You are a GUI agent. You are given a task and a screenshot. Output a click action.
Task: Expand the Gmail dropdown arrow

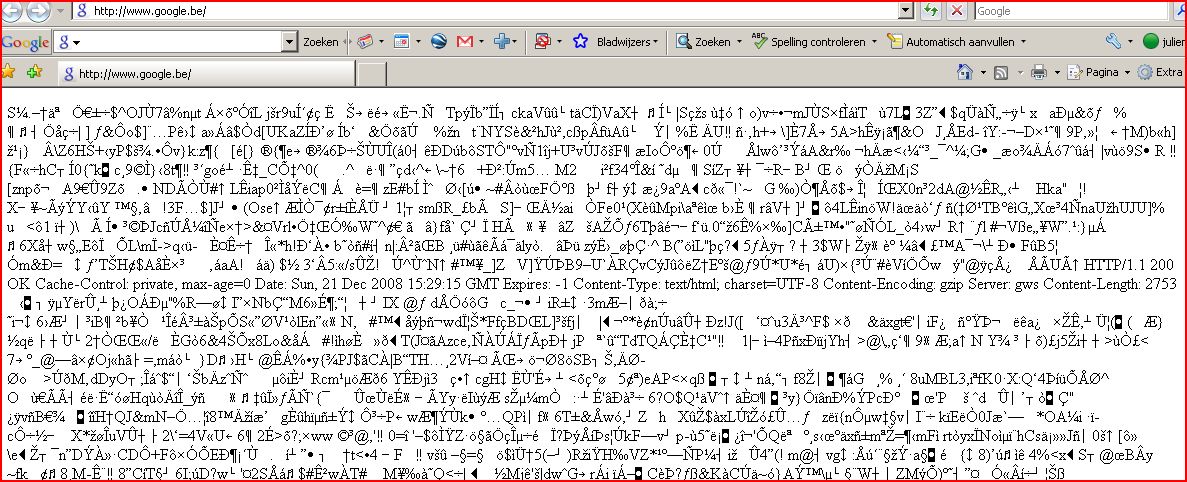pos(482,42)
